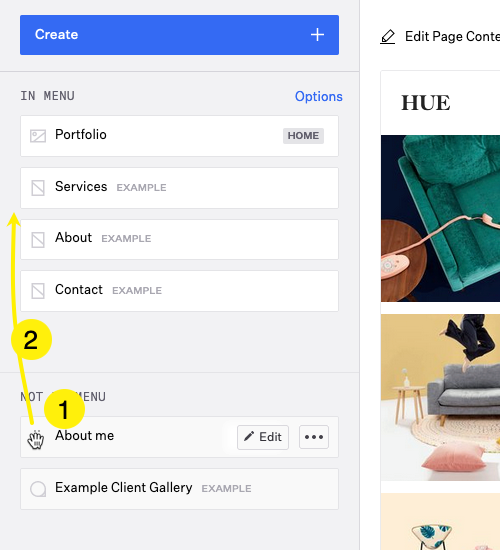Open the Options link for In Menu
Screen dimensions: 500x550
coord(319,96)
